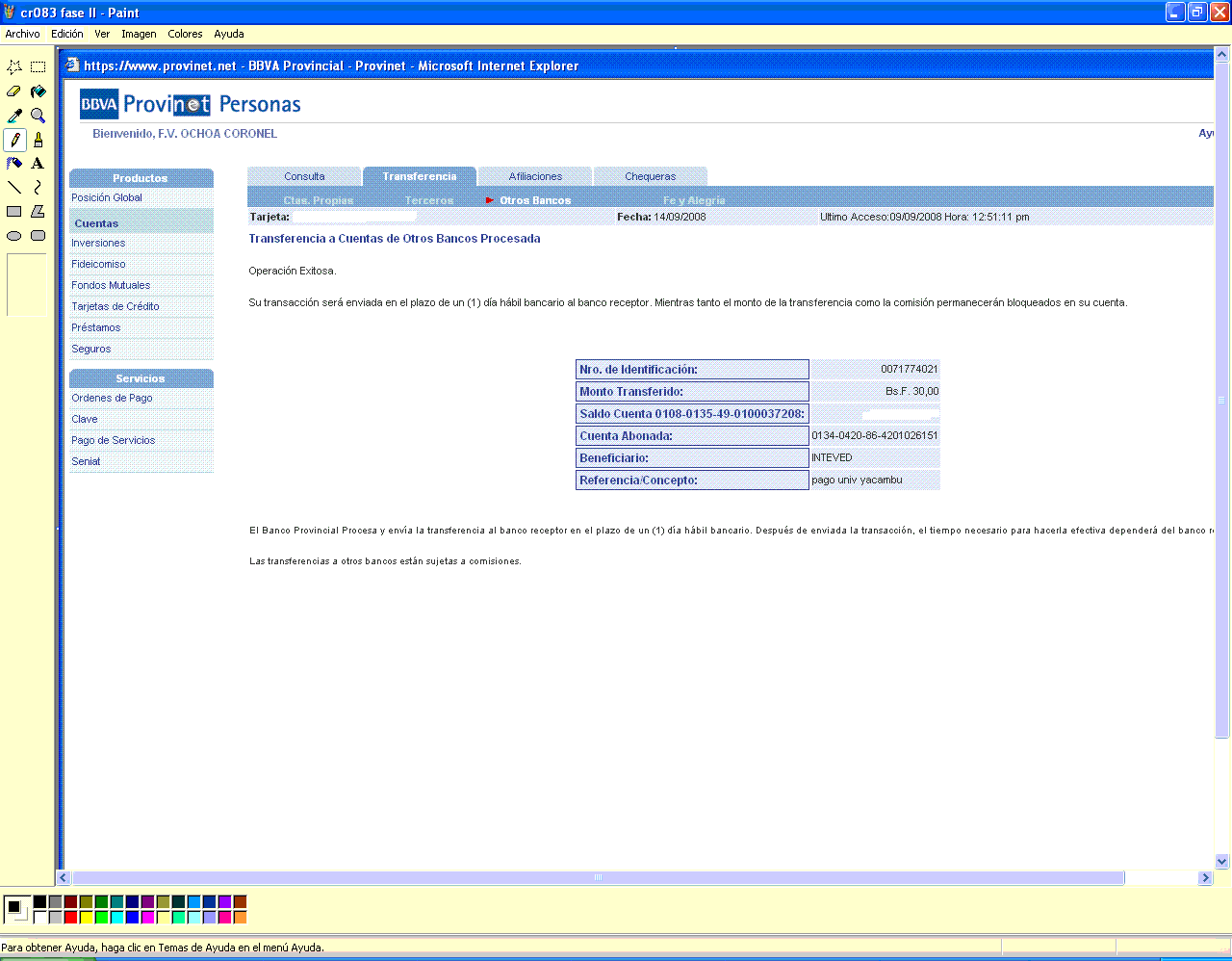Click 'Posición Global' in the canvas image
This screenshot has height=961, width=1232.
[x=107, y=197]
